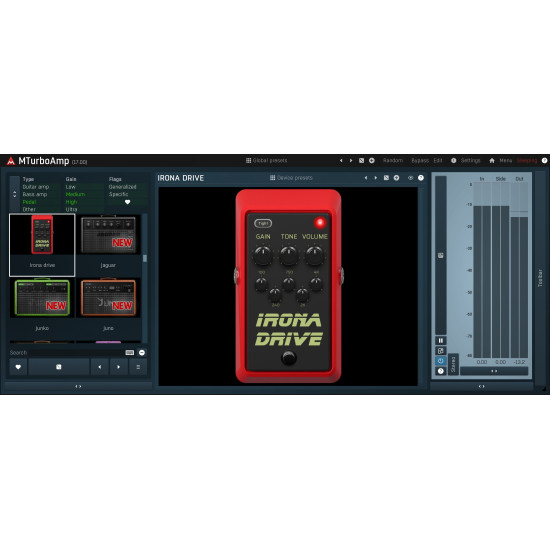Click the pedal footswitch button
The height and width of the screenshot is (550, 550).
point(289,358)
